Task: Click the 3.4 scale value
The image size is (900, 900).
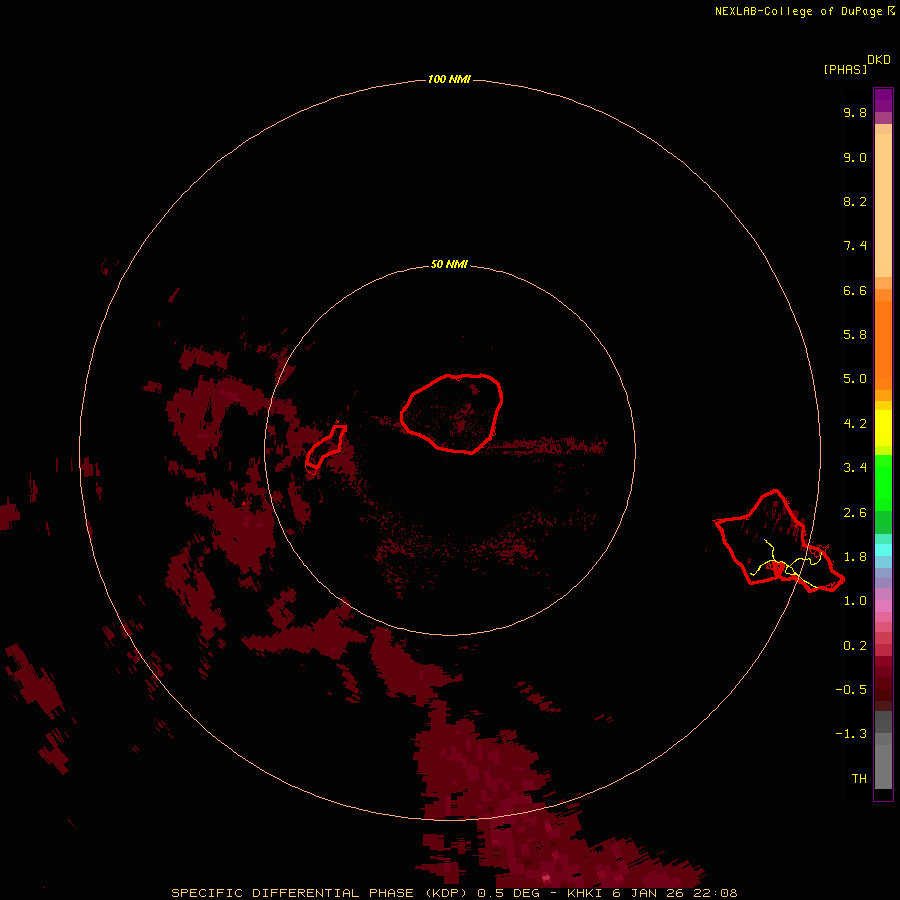Action: pos(855,468)
